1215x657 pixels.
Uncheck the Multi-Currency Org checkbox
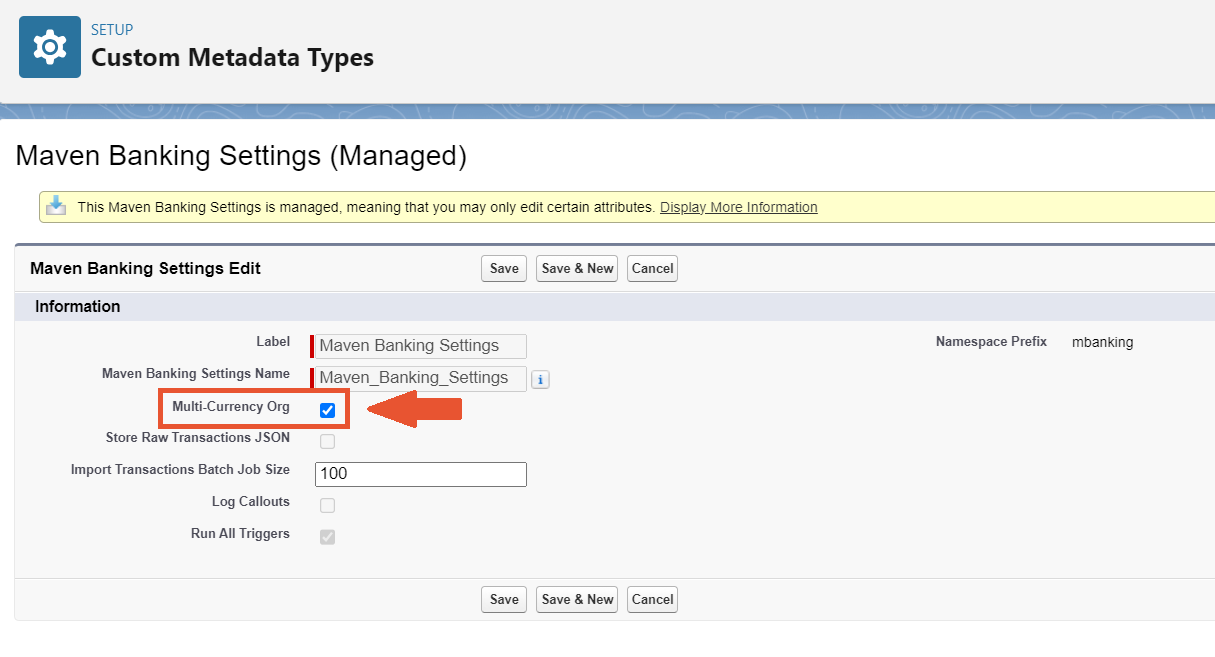click(327, 410)
